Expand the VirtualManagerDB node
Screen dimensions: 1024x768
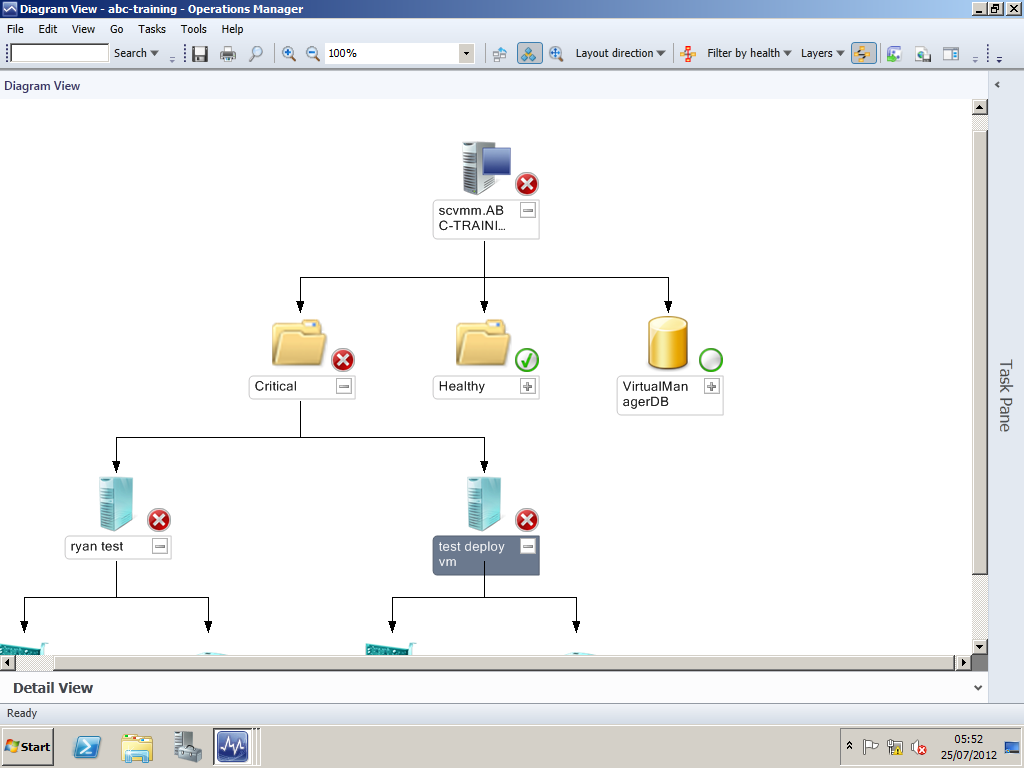pos(712,386)
